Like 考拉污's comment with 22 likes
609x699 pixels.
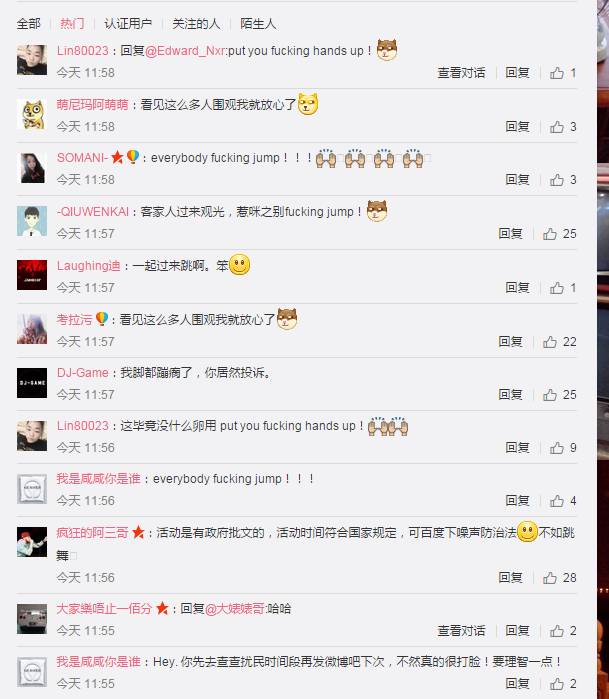(550, 342)
